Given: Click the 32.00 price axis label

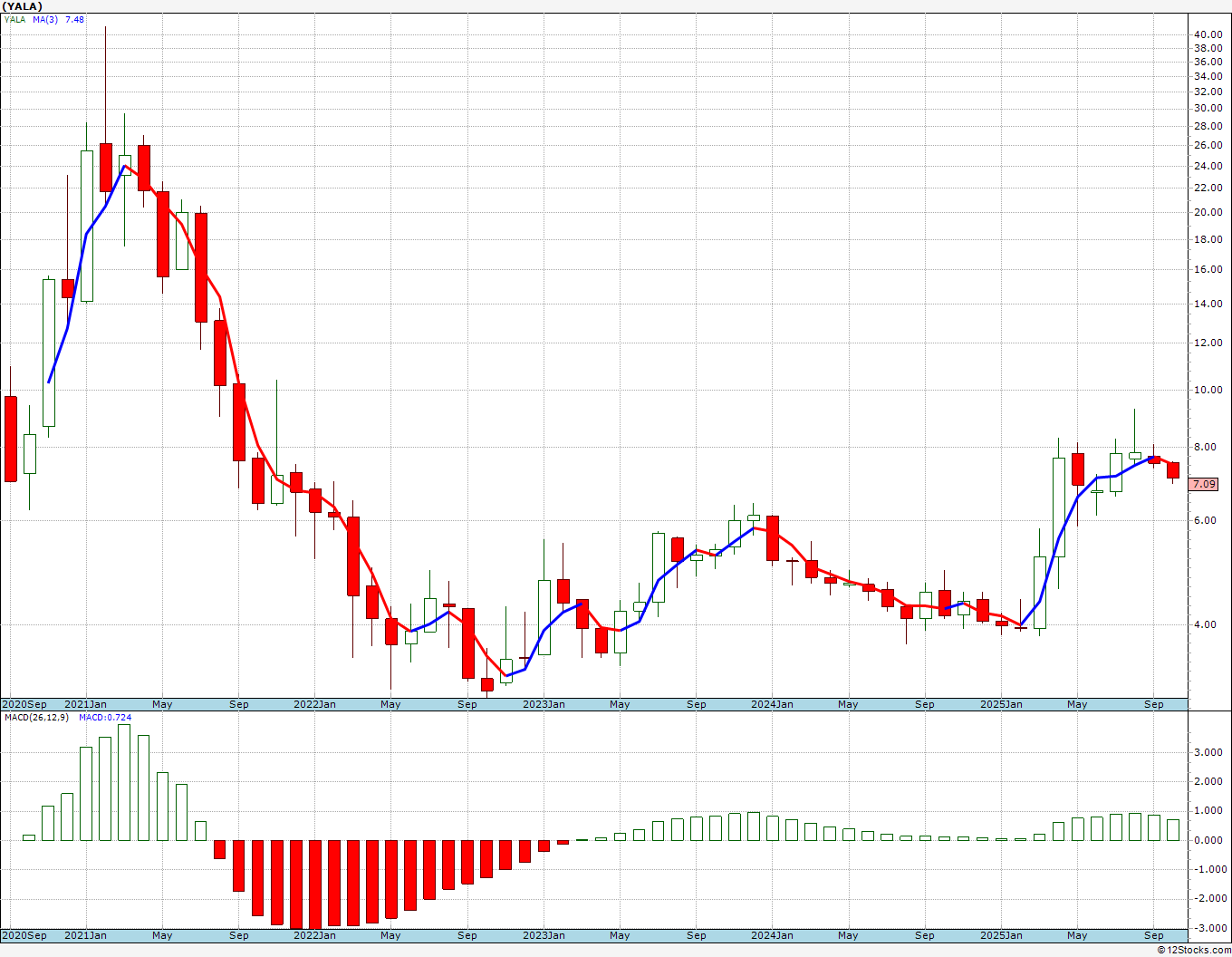Looking at the screenshot, I should [x=1208, y=92].
